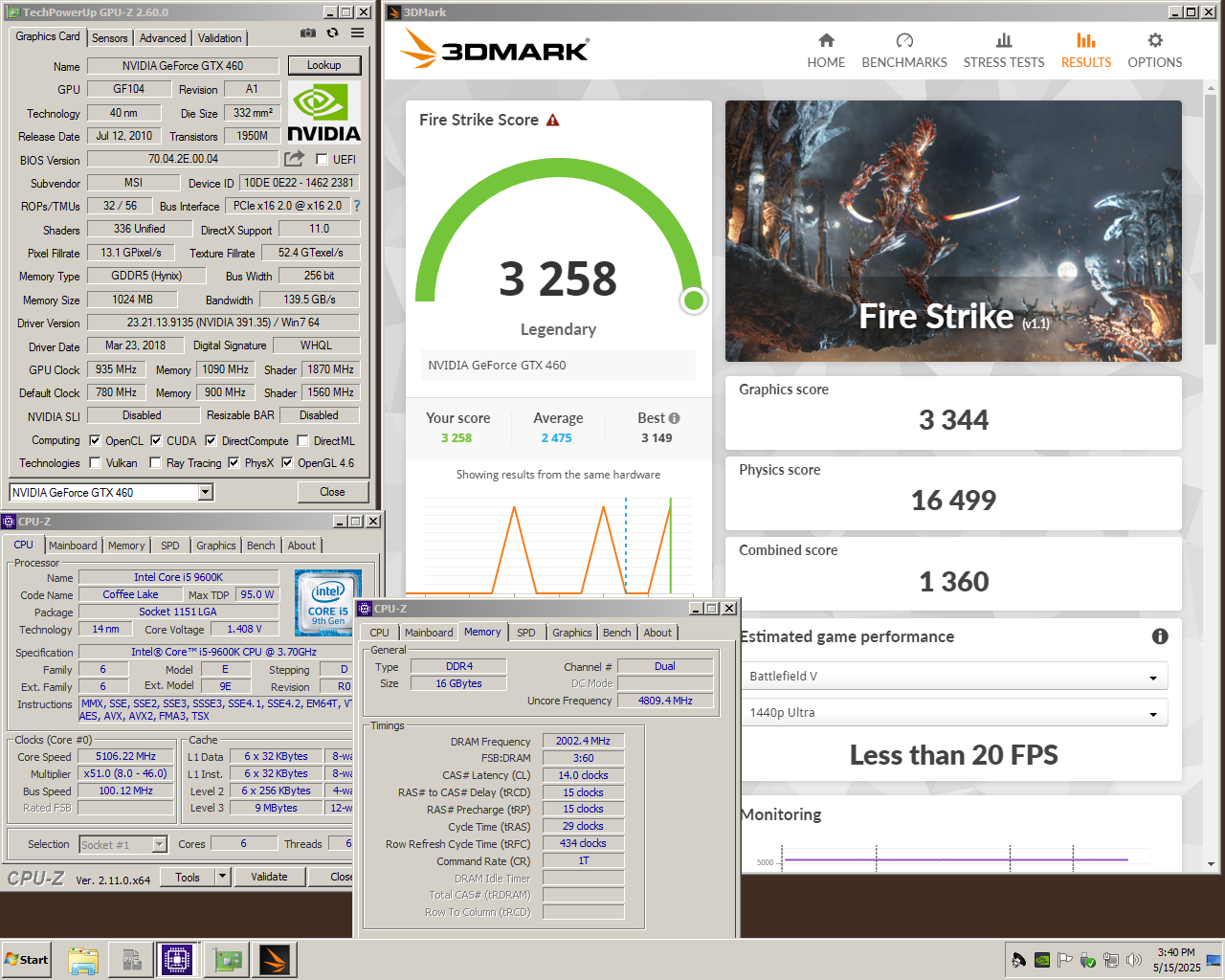The image size is (1225, 980).
Task: Open Action Center flag tray icon
Action: point(1065,960)
